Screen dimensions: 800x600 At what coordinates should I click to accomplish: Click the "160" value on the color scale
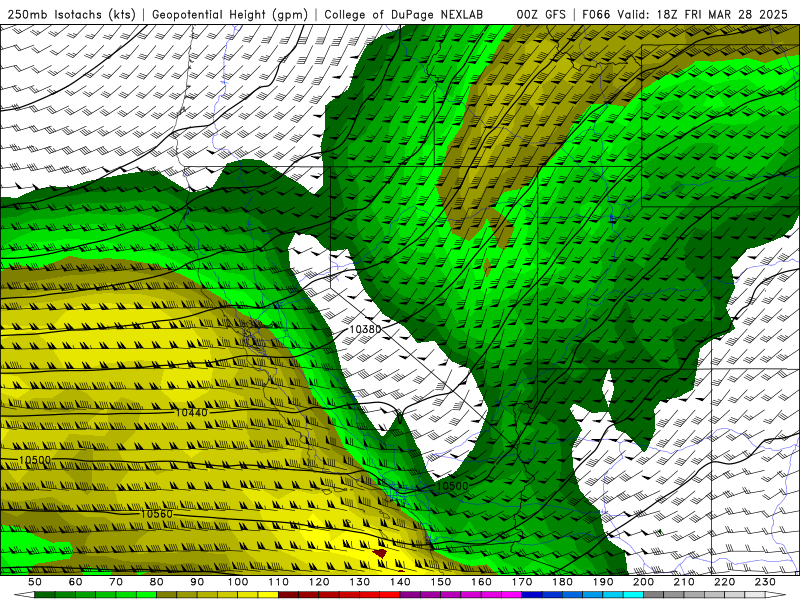click(481, 582)
